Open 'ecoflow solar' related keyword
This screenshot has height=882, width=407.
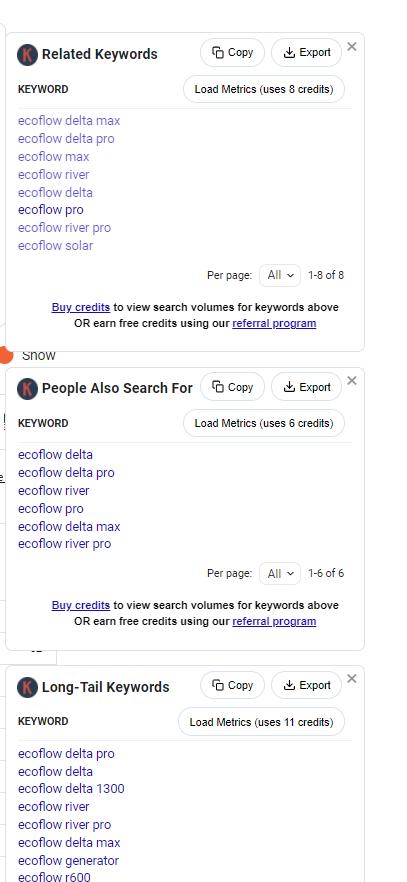56,246
